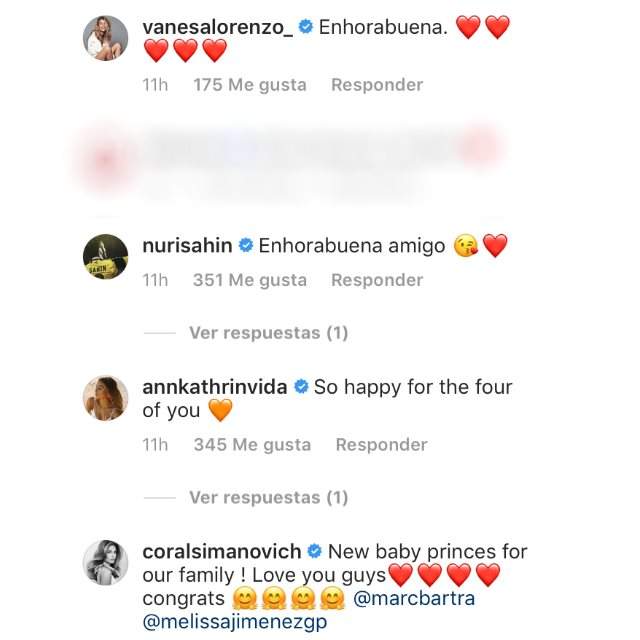Open the coralsimanovich username link
Image resolution: width=640 pixels, height=640 pixels.
pyautogui.click(x=222, y=551)
